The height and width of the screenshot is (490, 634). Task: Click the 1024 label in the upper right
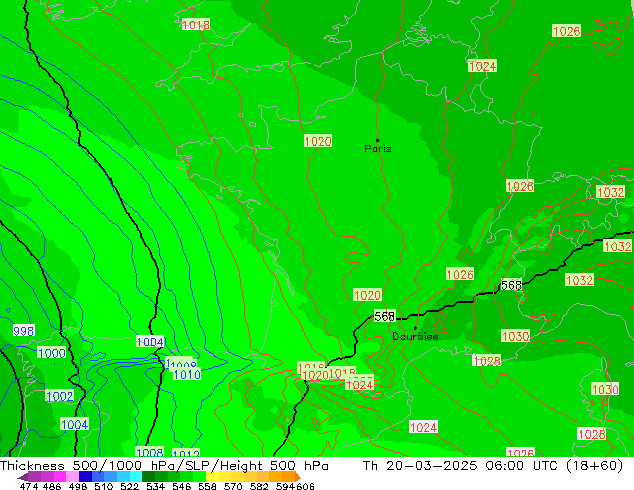click(x=482, y=66)
